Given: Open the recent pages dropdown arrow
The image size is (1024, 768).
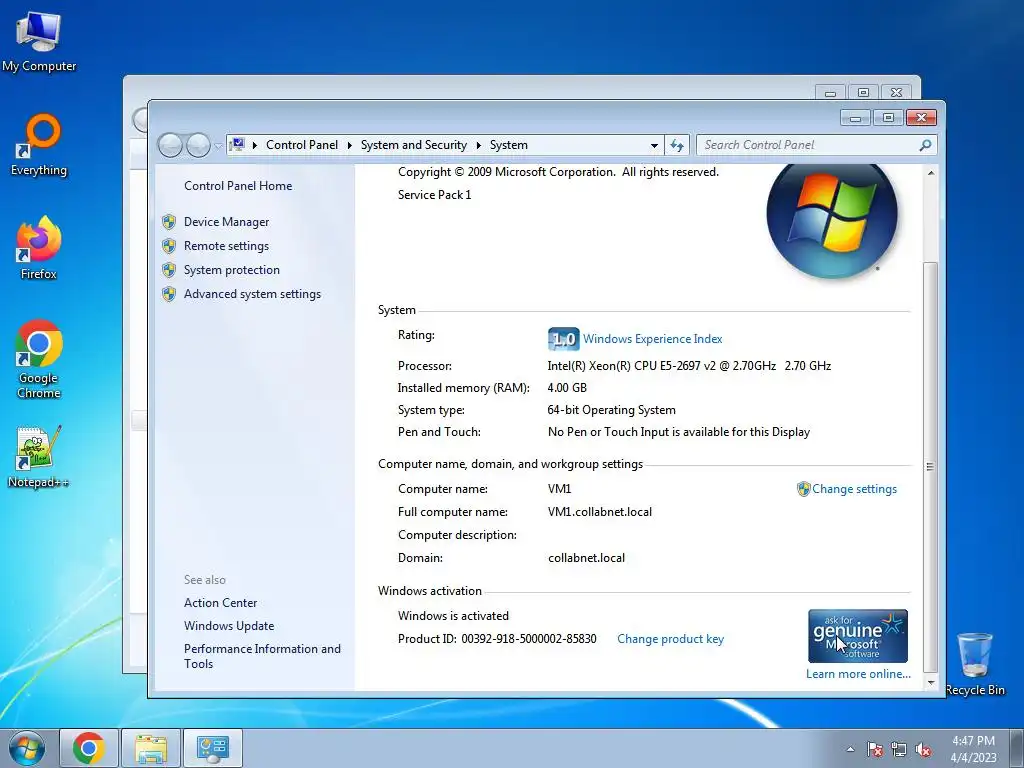Looking at the screenshot, I should click(218, 146).
